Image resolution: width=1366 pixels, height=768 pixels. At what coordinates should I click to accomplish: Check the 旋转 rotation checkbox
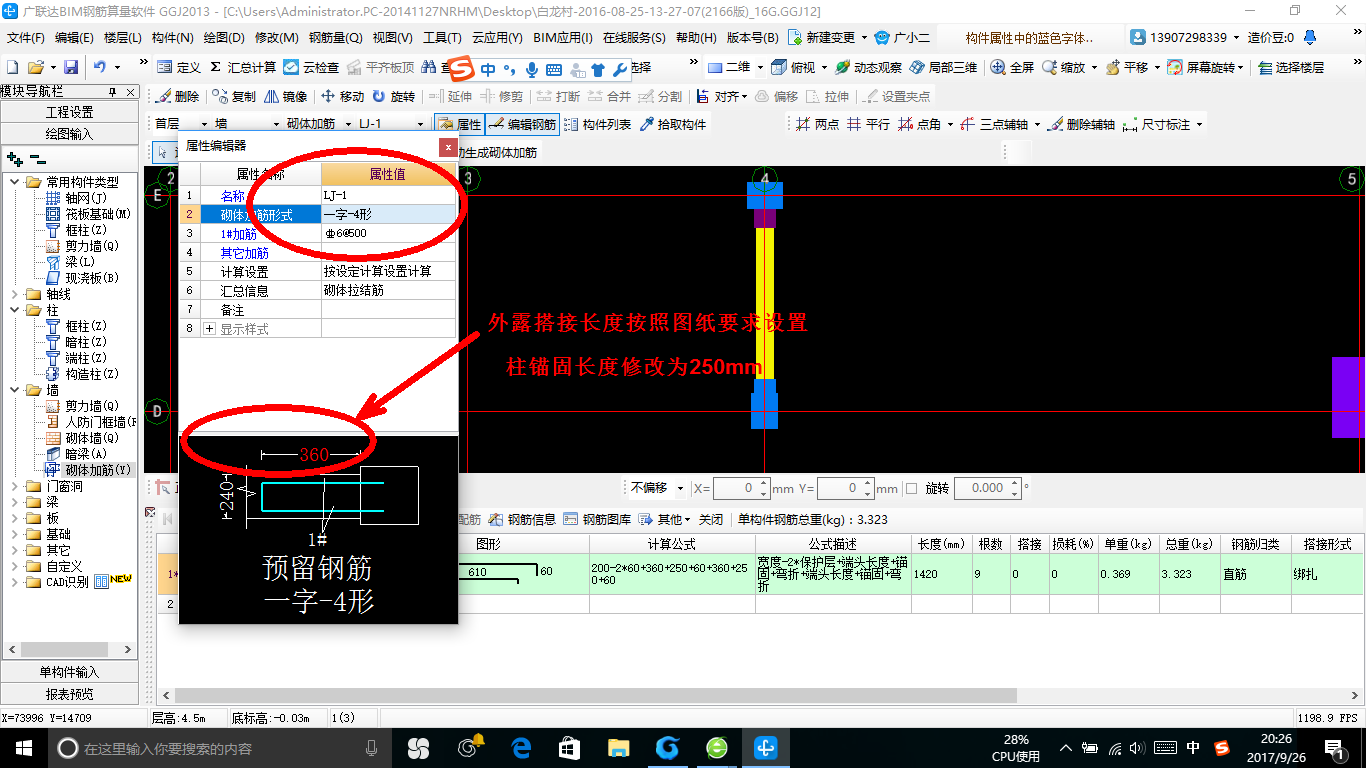(x=911, y=488)
